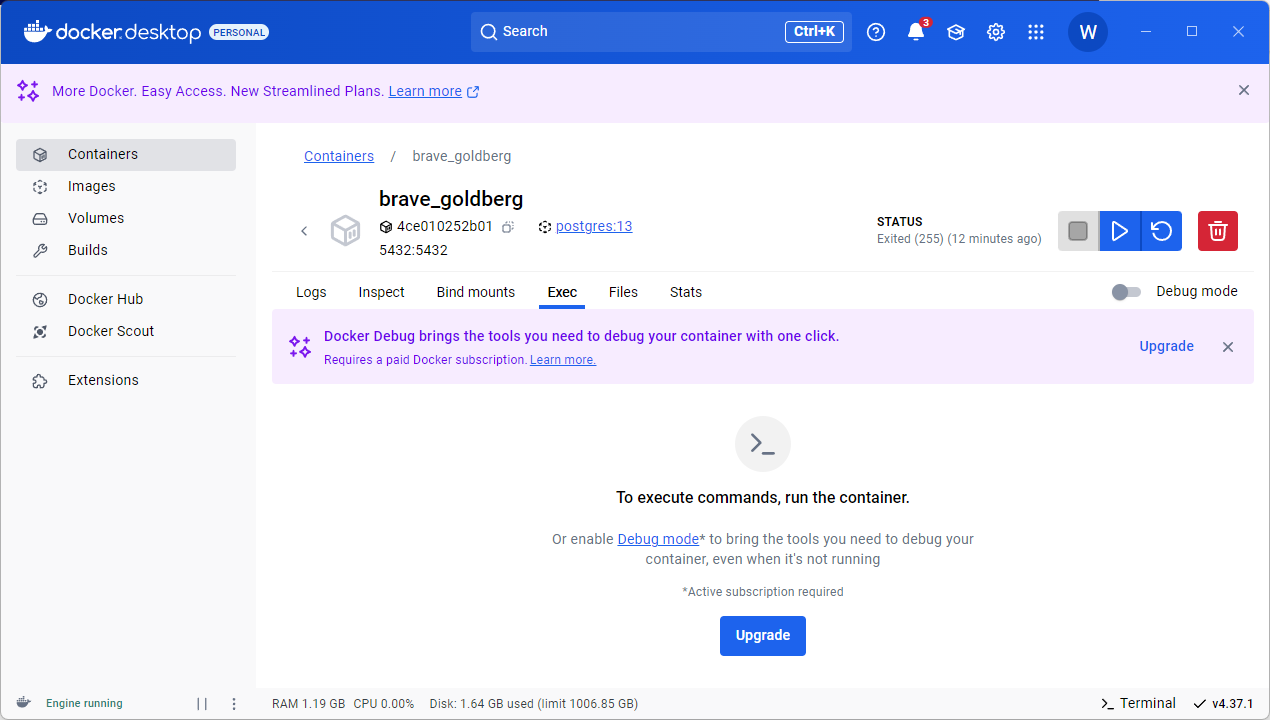1270x720 pixels.
Task: Click the terminal prompt icon in center
Action: click(763, 444)
